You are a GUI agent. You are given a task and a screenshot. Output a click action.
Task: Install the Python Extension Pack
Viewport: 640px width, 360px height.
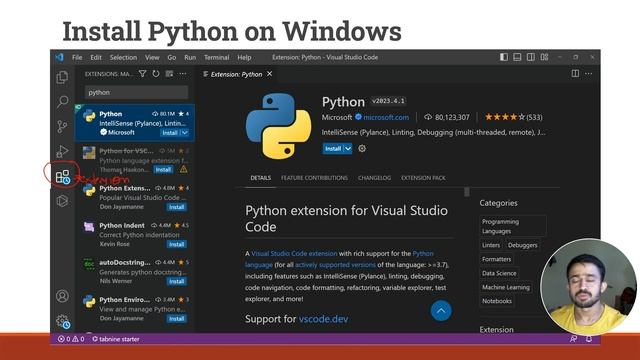tap(177, 207)
